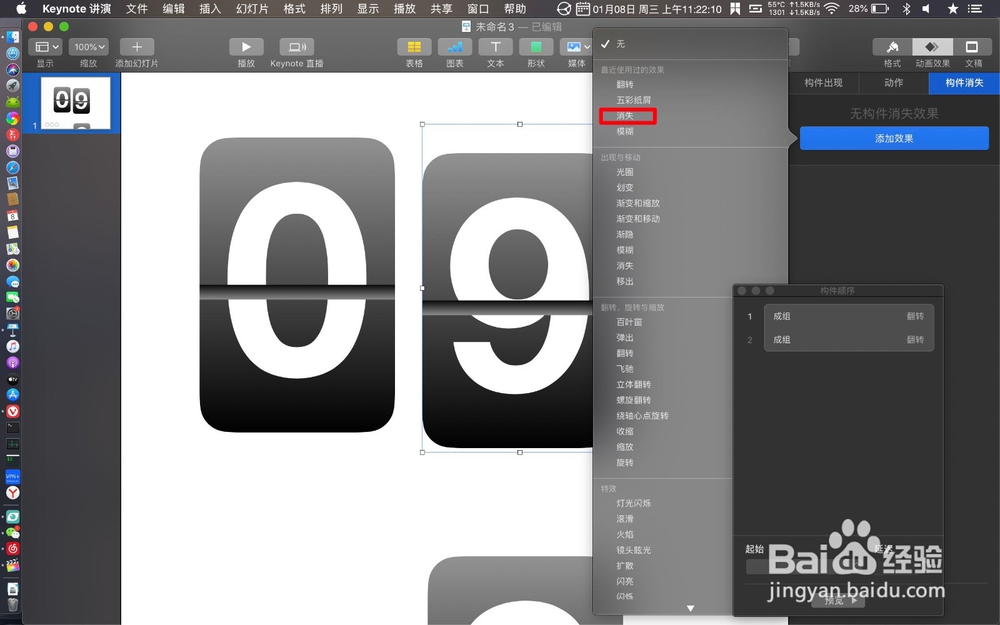Open the 排列 menu
Viewport: 1000px width, 625px height.
pos(331,8)
